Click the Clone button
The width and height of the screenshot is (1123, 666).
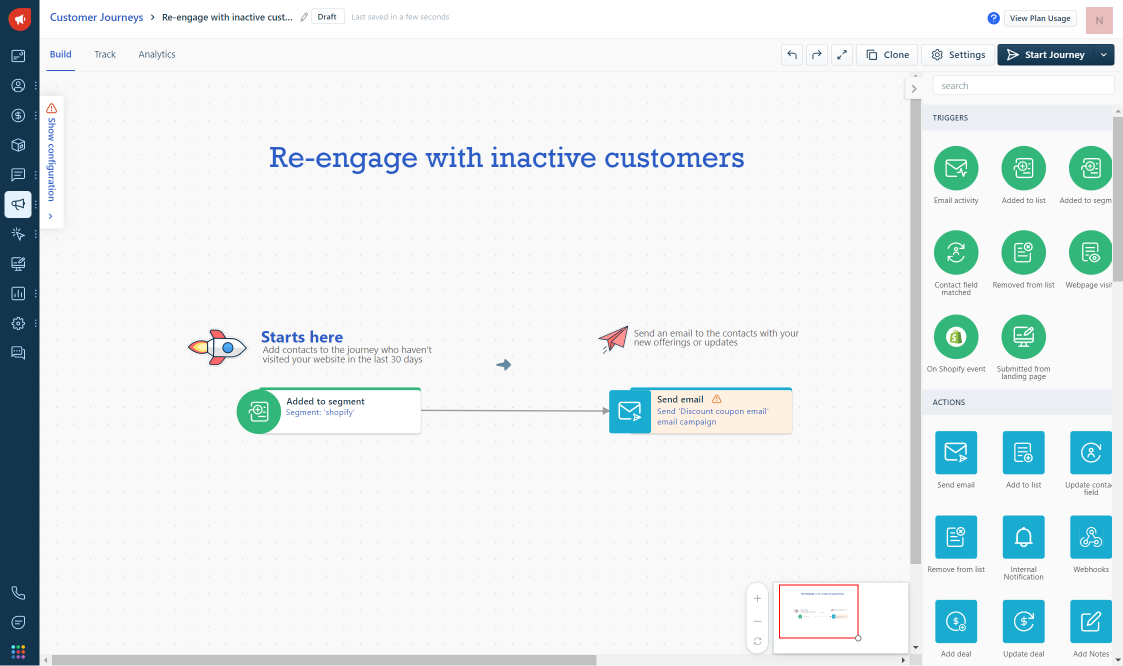(887, 55)
